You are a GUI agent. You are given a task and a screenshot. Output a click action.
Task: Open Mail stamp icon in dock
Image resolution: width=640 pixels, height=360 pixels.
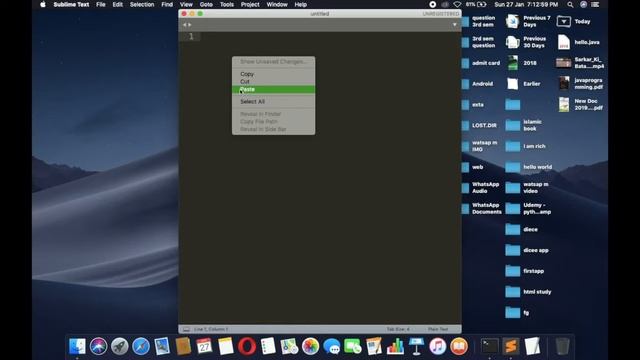click(162, 347)
